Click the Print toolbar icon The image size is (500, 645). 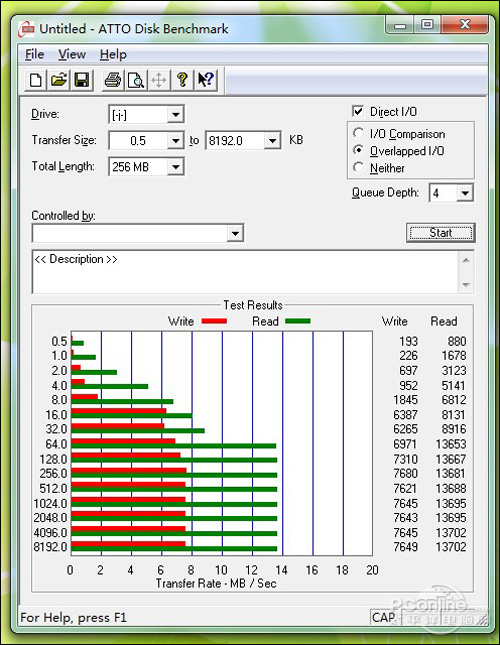pyautogui.click(x=113, y=80)
